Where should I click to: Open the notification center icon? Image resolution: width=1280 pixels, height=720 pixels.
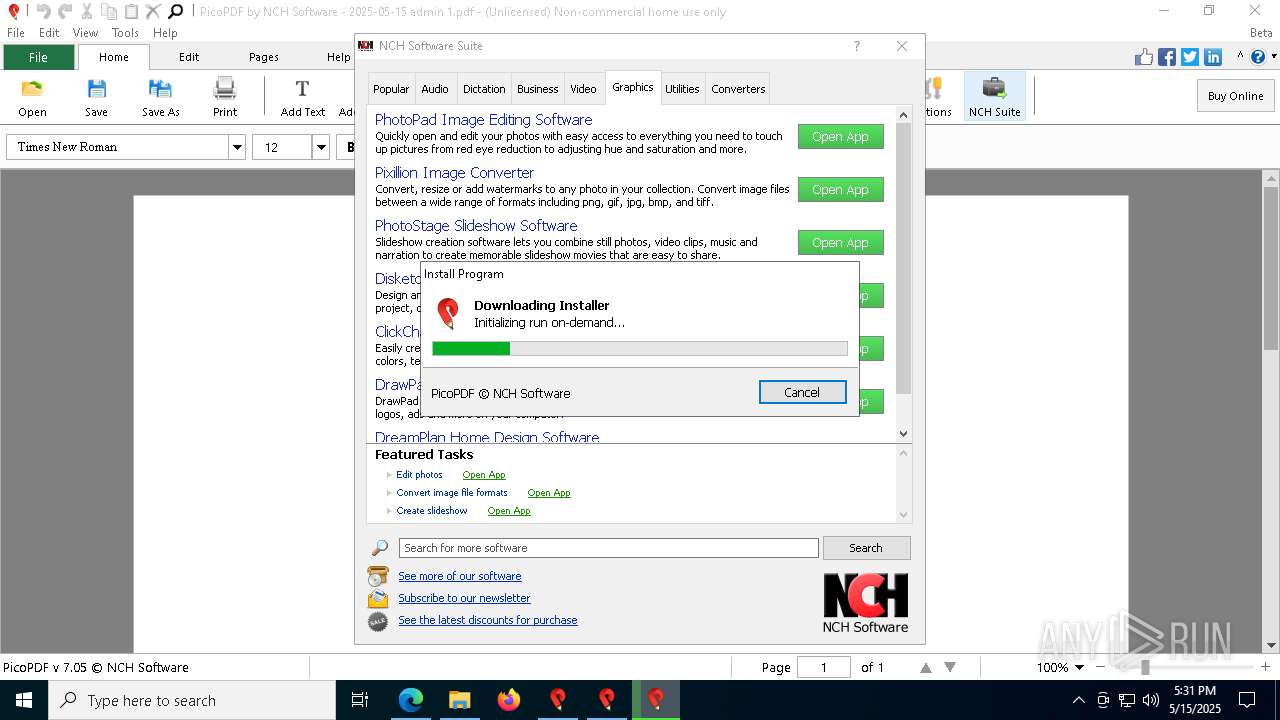click(x=1247, y=700)
